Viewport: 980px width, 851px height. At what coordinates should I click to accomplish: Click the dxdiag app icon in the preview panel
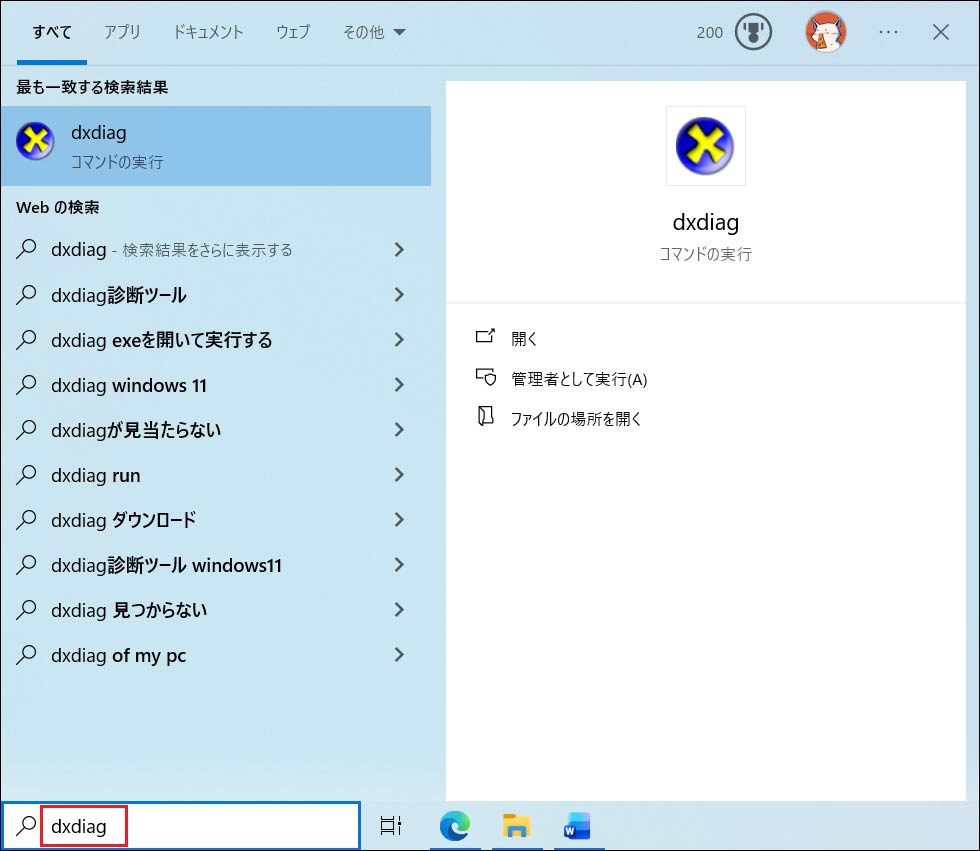[705, 146]
